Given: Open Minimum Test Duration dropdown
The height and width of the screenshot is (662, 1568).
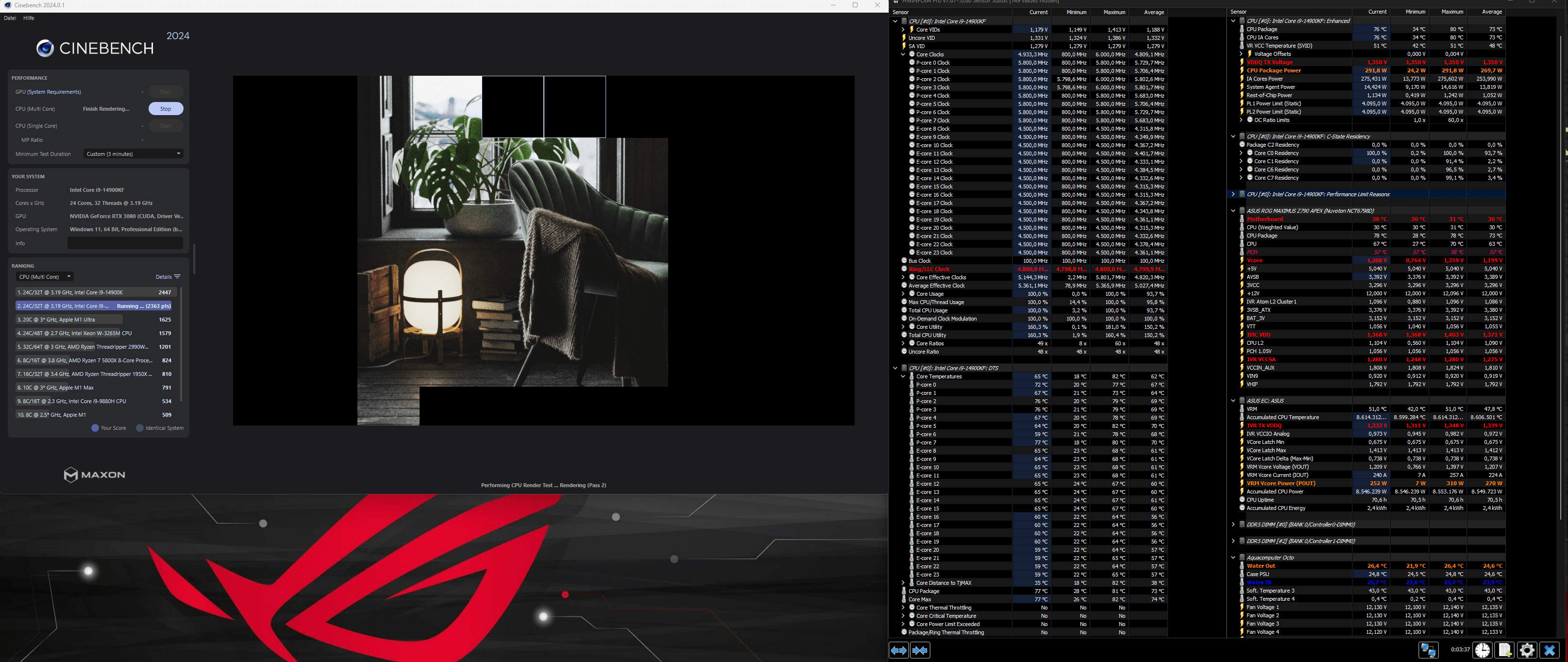Looking at the screenshot, I should 134,153.
